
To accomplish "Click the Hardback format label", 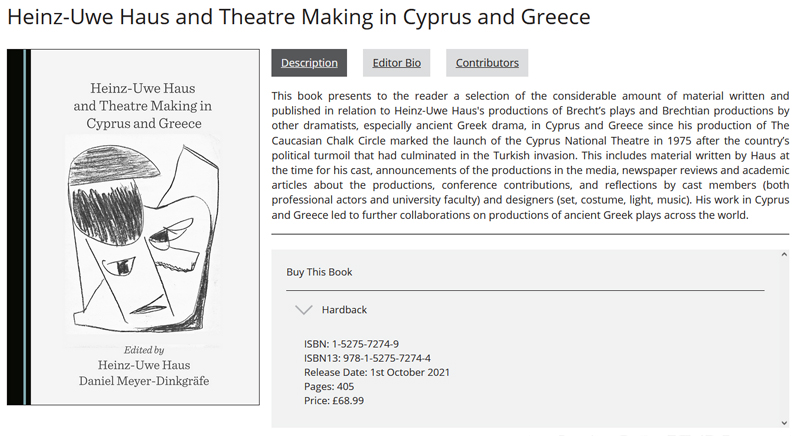I will pyautogui.click(x=344, y=310).
